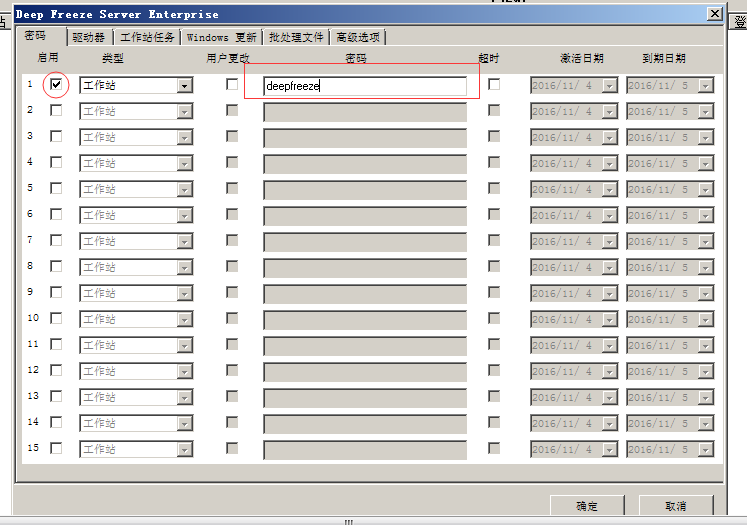Click the password field containing deepfreeze
Image resolution: width=747 pixels, height=525 pixels.
364,86
